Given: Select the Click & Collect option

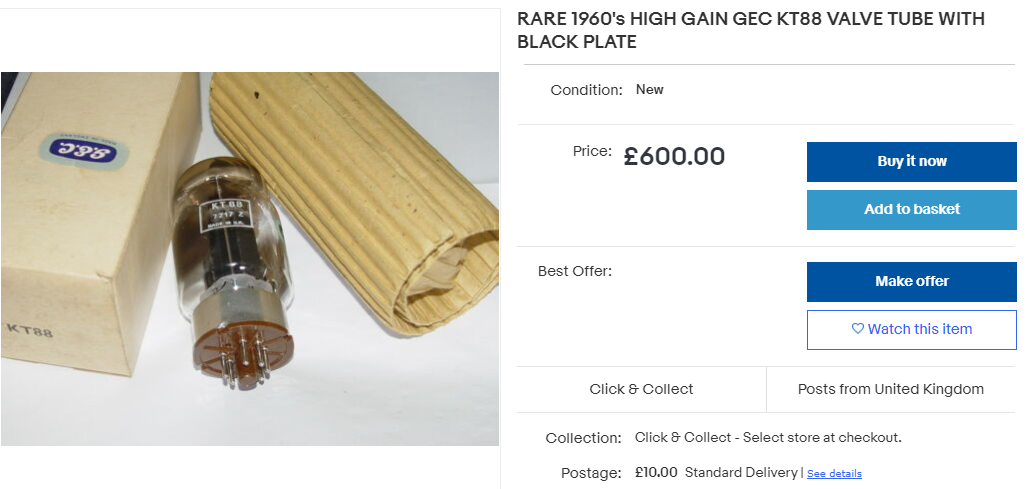Looking at the screenshot, I should pyautogui.click(x=641, y=389).
